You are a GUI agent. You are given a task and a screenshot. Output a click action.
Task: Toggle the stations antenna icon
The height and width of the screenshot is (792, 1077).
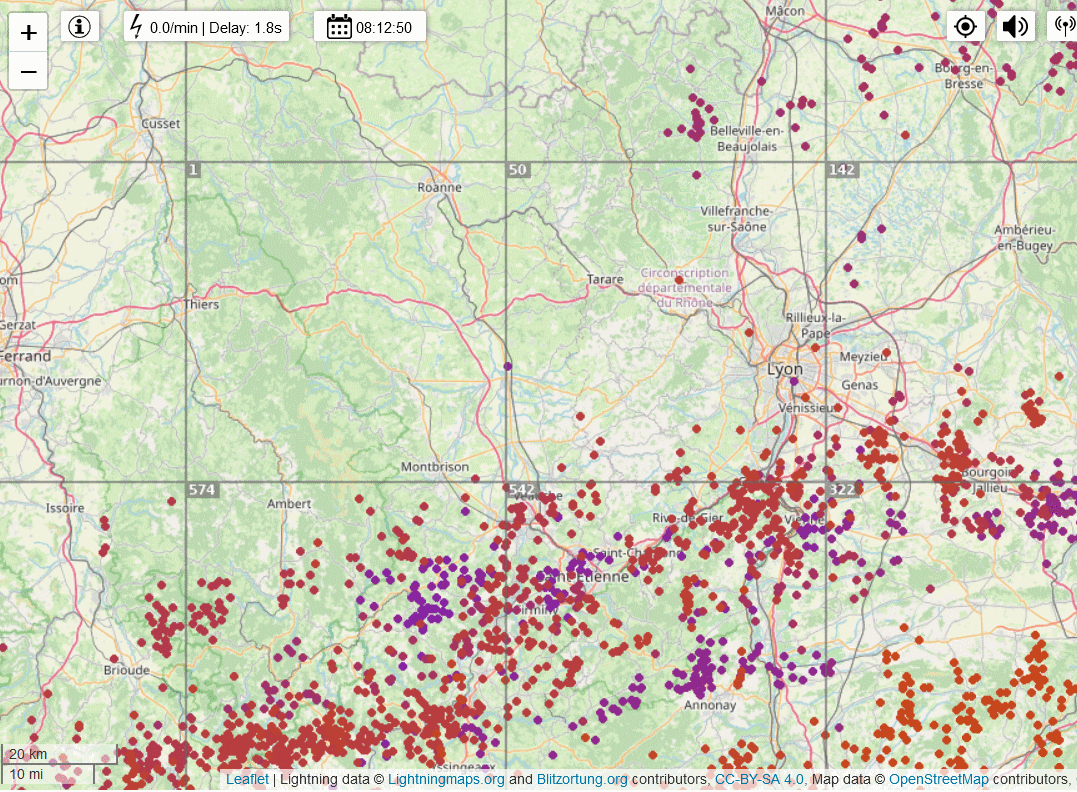tap(1063, 27)
